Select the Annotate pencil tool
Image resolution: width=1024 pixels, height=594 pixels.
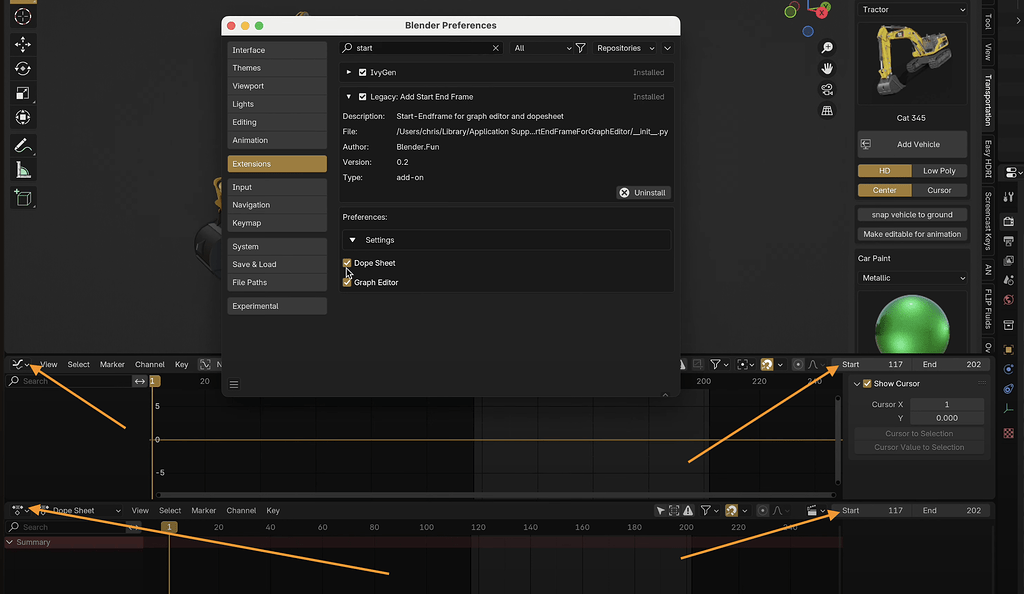point(23,146)
